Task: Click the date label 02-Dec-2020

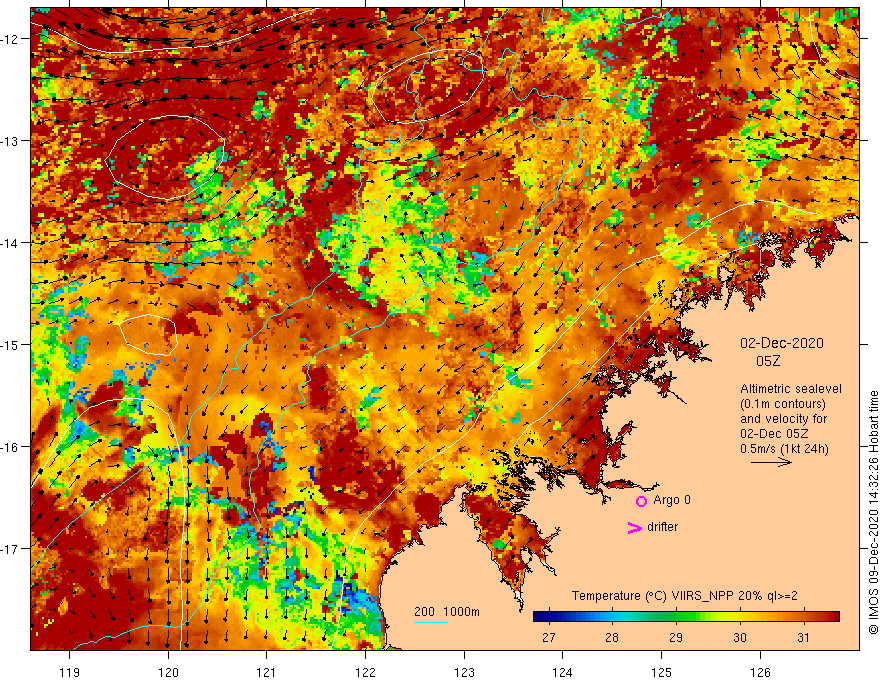Action: click(x=782, y=343)
